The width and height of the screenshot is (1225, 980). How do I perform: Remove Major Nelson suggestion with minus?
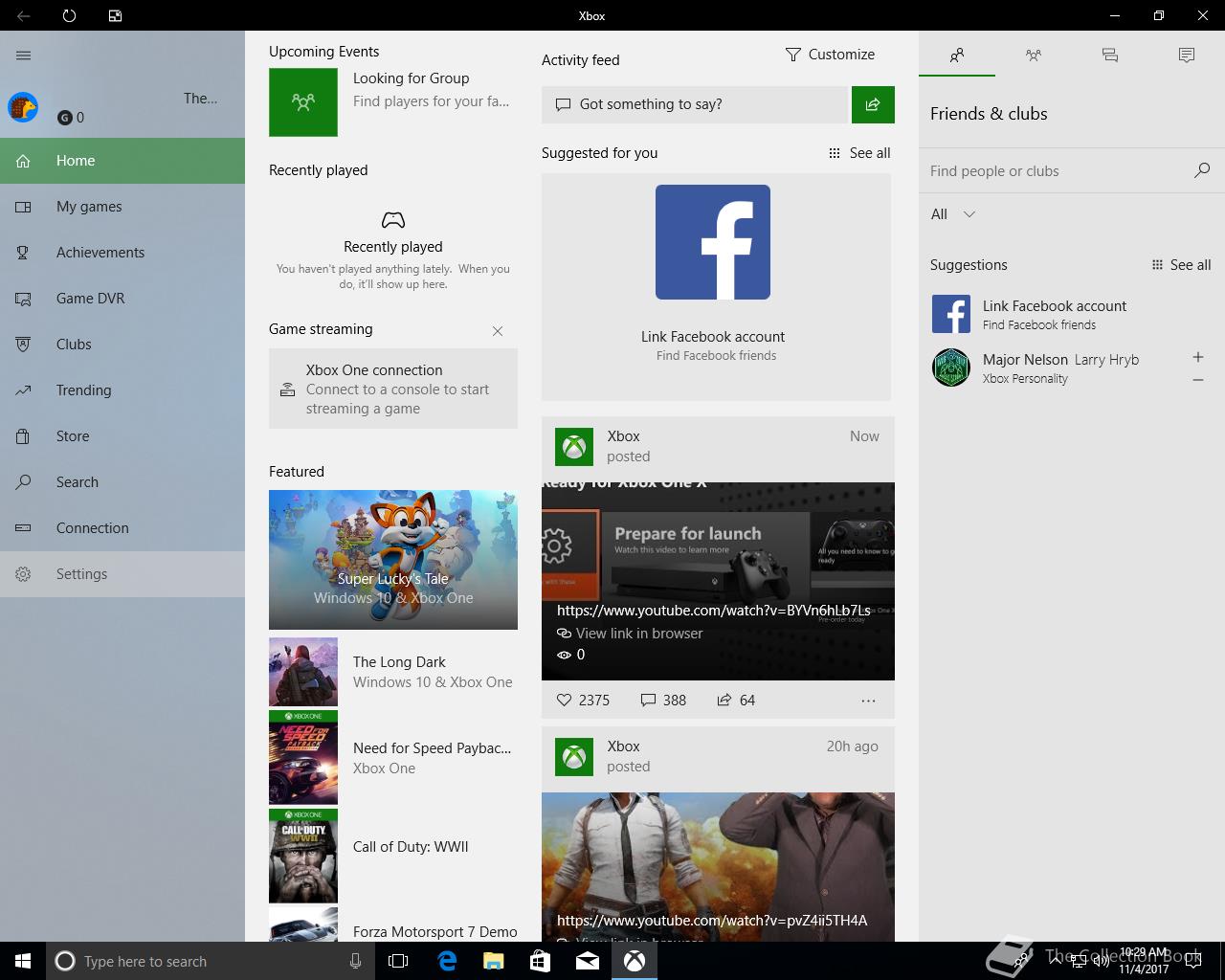tap(1198, 380)
